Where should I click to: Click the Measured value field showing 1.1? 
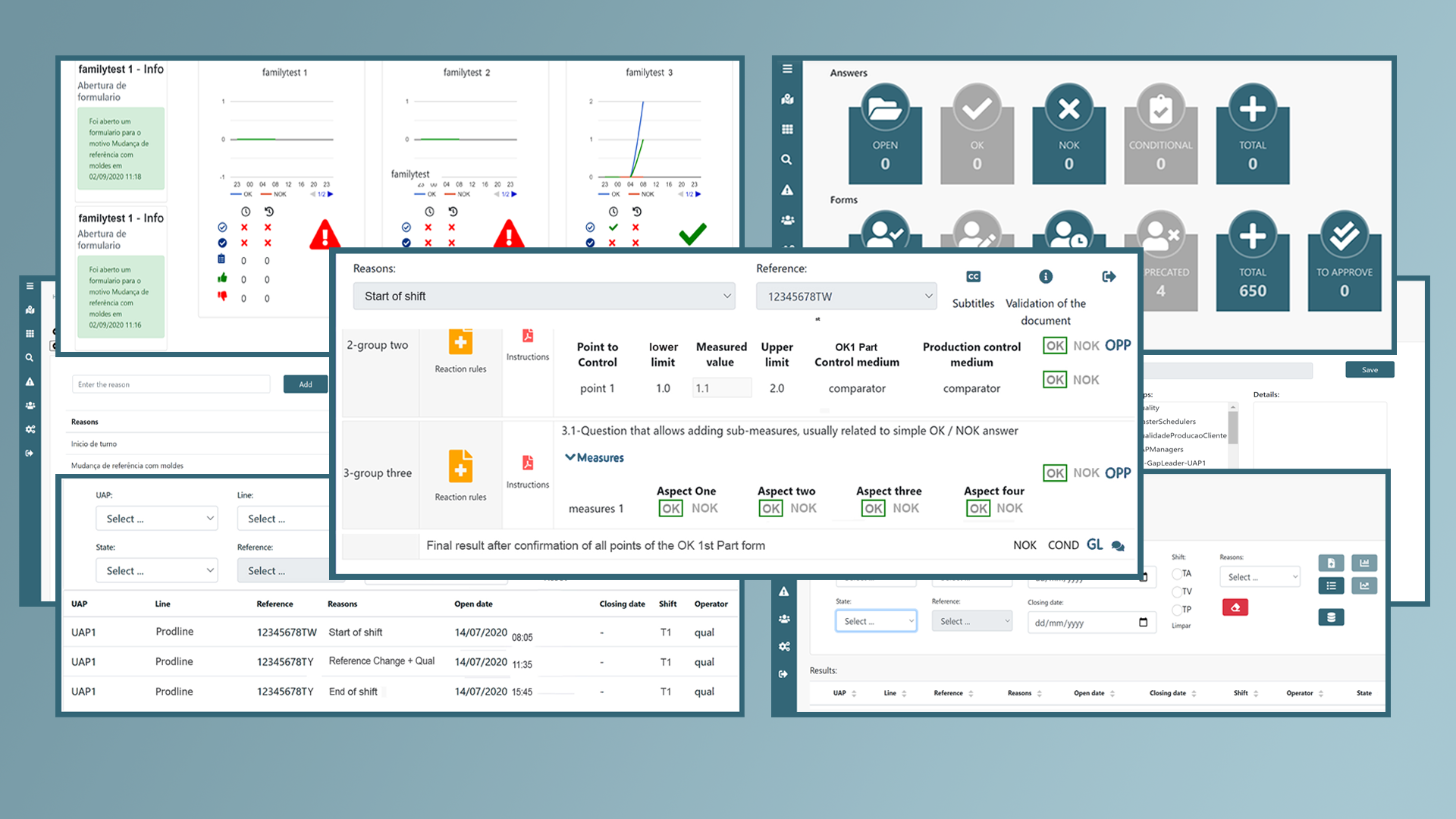pyautogui.click(x=722, y=388)
